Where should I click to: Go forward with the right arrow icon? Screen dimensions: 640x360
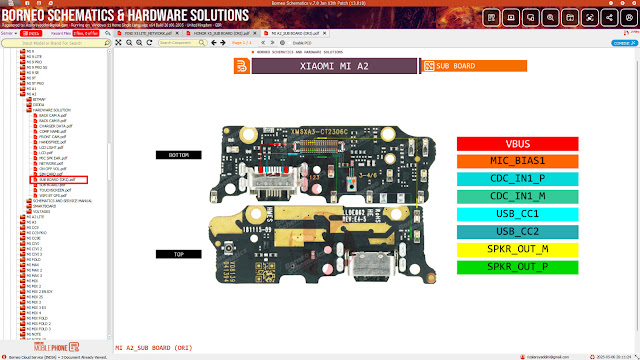point(223,42)
